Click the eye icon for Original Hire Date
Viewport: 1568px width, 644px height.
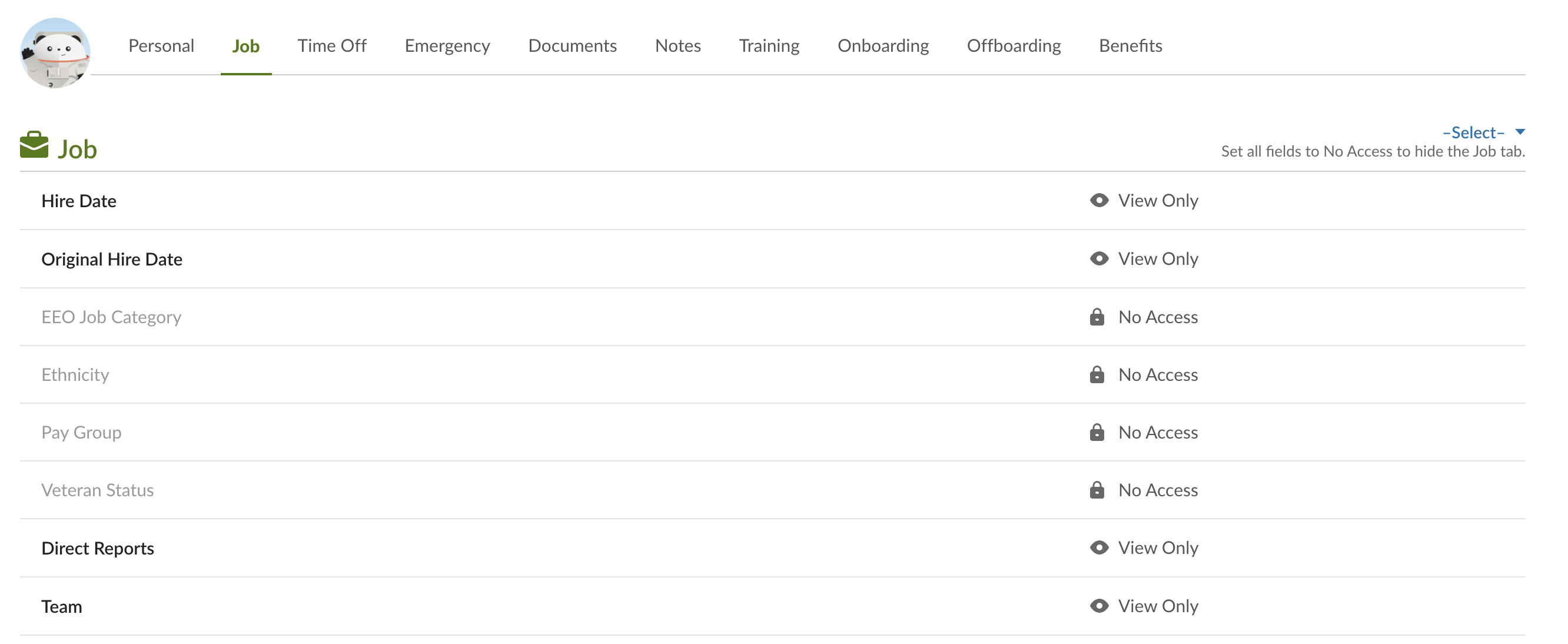point(1099,258)
